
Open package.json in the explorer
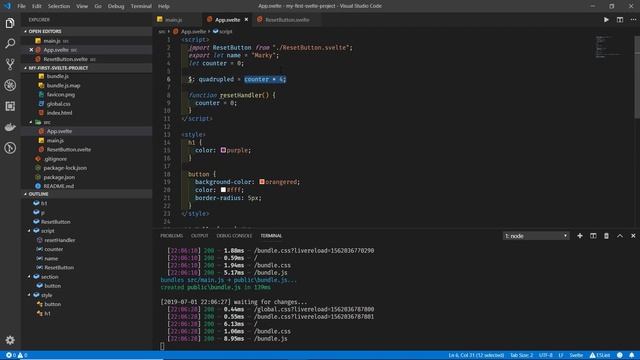59,177
